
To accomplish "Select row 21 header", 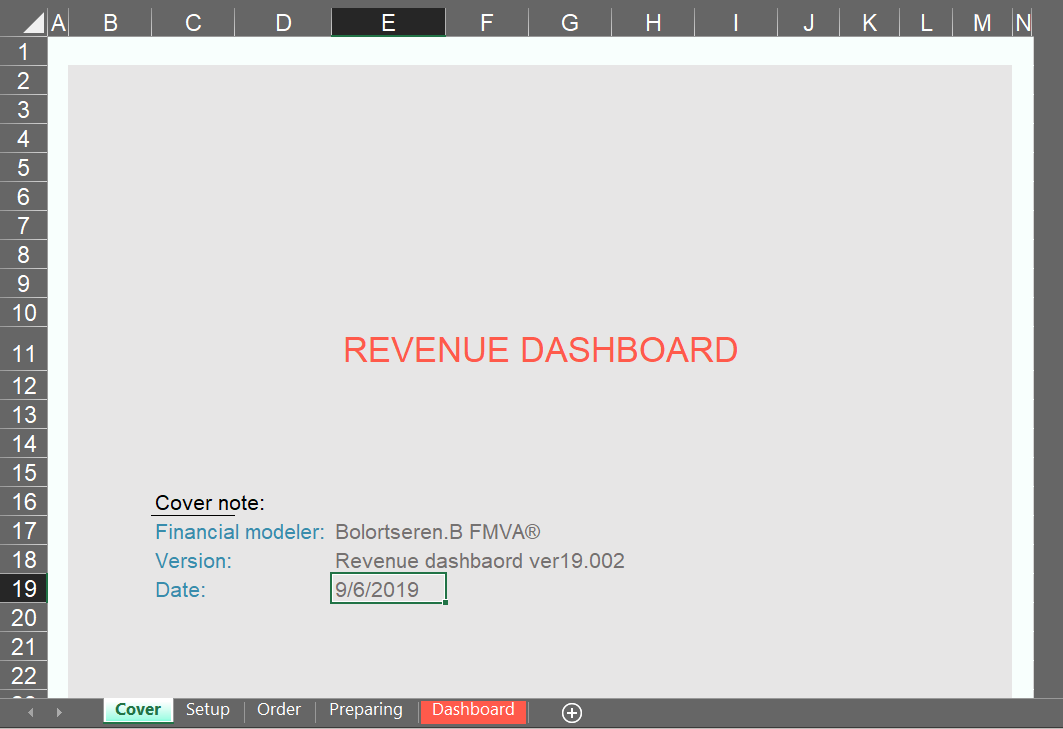I will coord(24,647).
